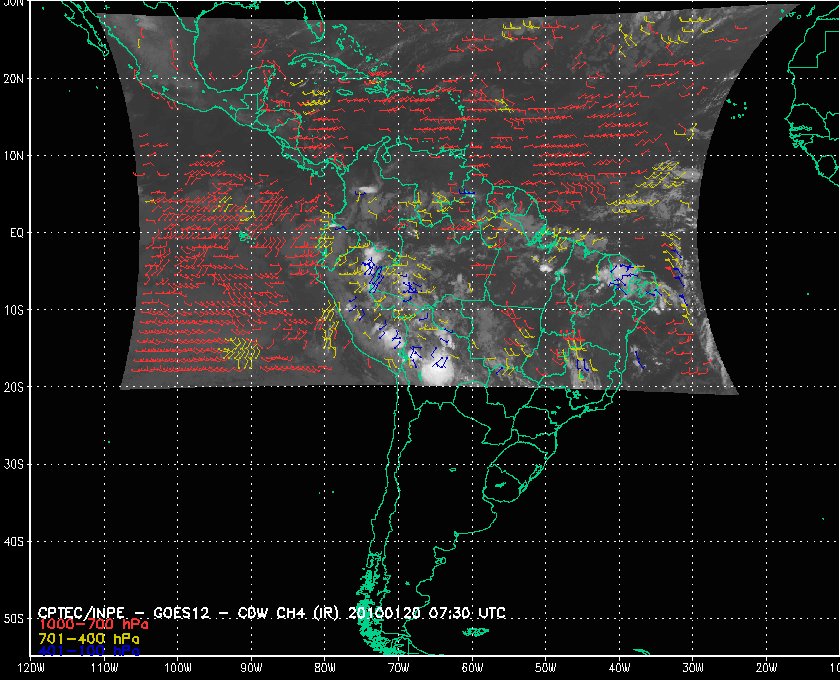
Task: Click the 120W longitude label
Action: click(31, 668)
